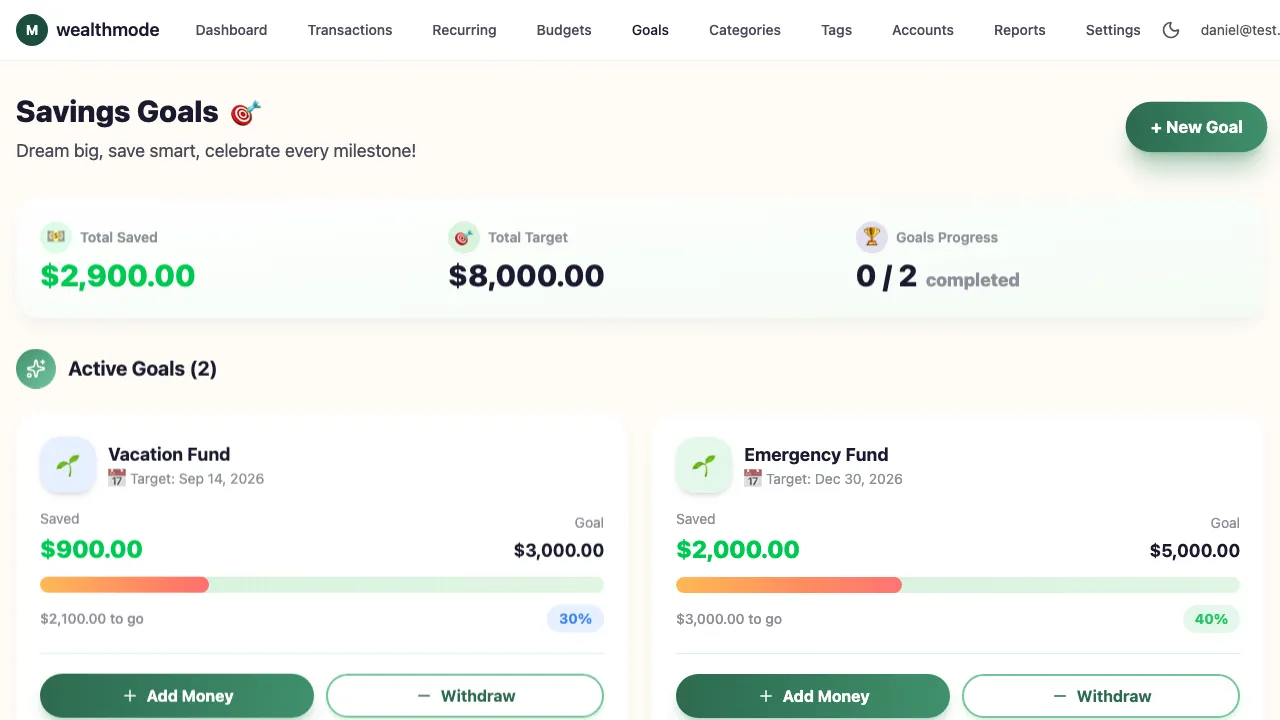1280x720 pixels.
Task: Click the Vacation Fund progress bar
Action: pos(321,584)
